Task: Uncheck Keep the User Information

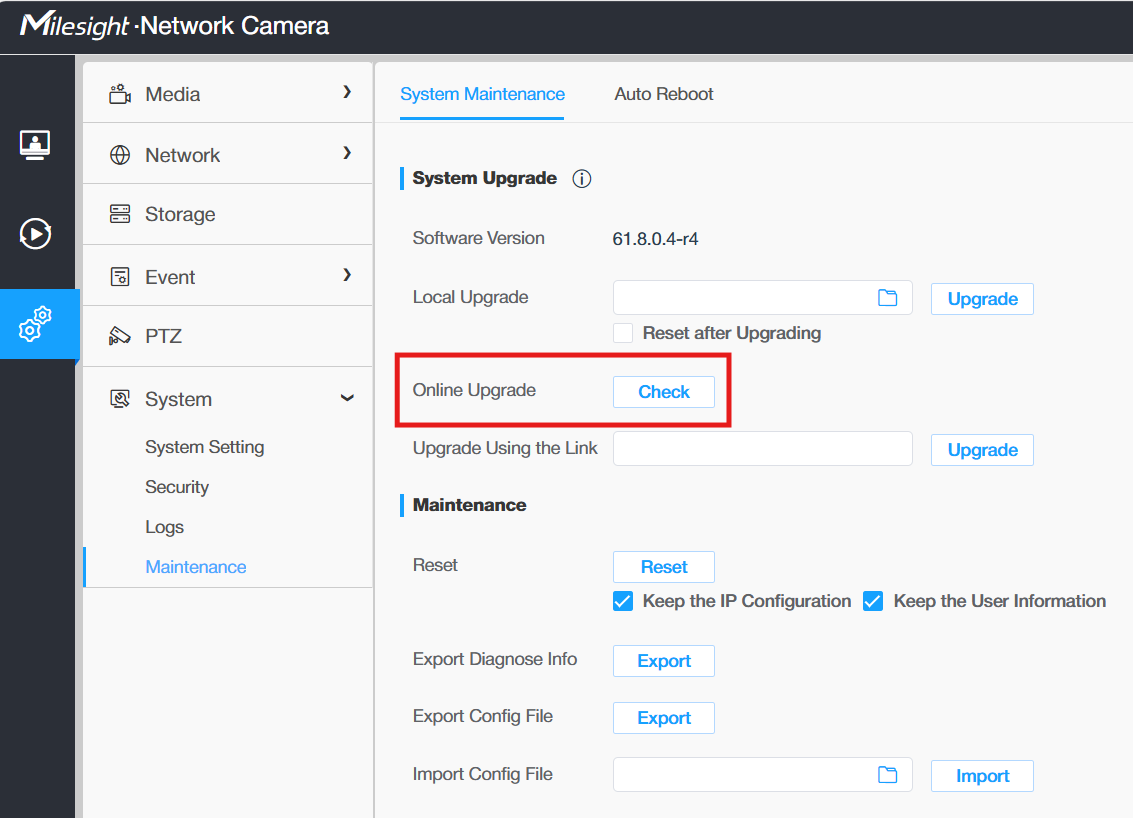Action: pyautogui.click(x=873, y=601)
